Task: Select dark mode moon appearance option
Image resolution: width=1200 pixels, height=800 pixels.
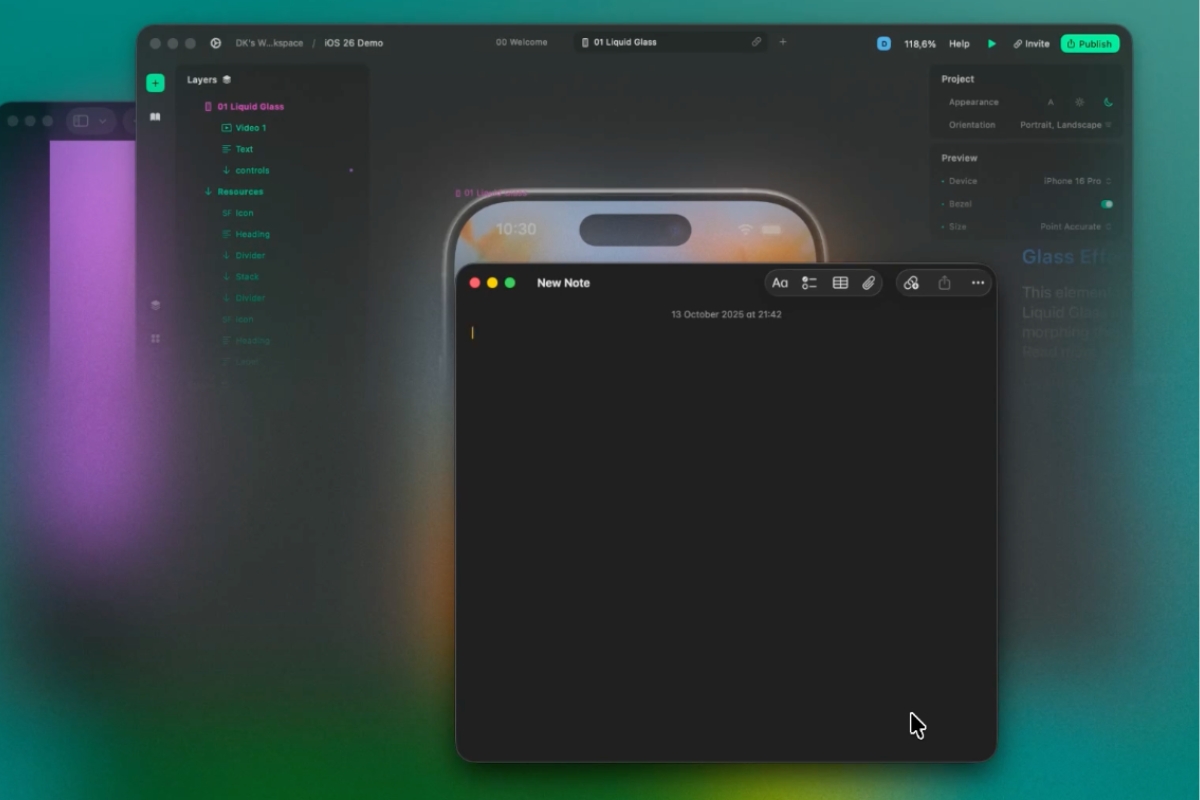Action: 1108,102
